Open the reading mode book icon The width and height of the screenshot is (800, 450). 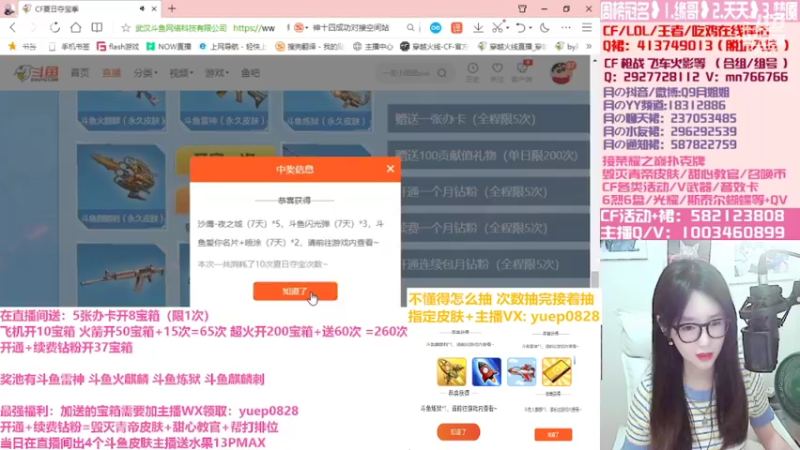point(97,28)
